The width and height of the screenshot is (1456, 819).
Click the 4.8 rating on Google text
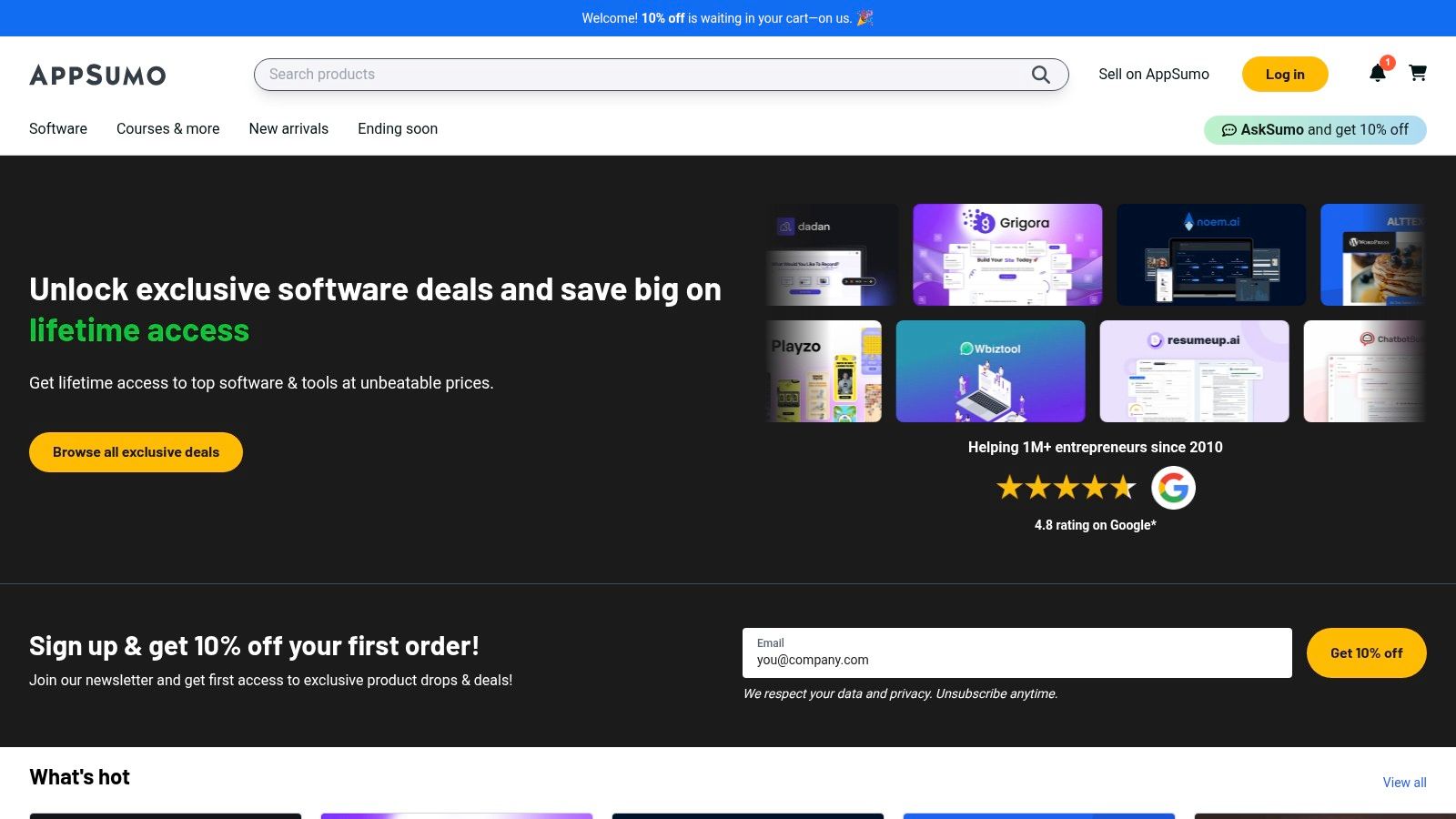click(x=1096, y=525)
